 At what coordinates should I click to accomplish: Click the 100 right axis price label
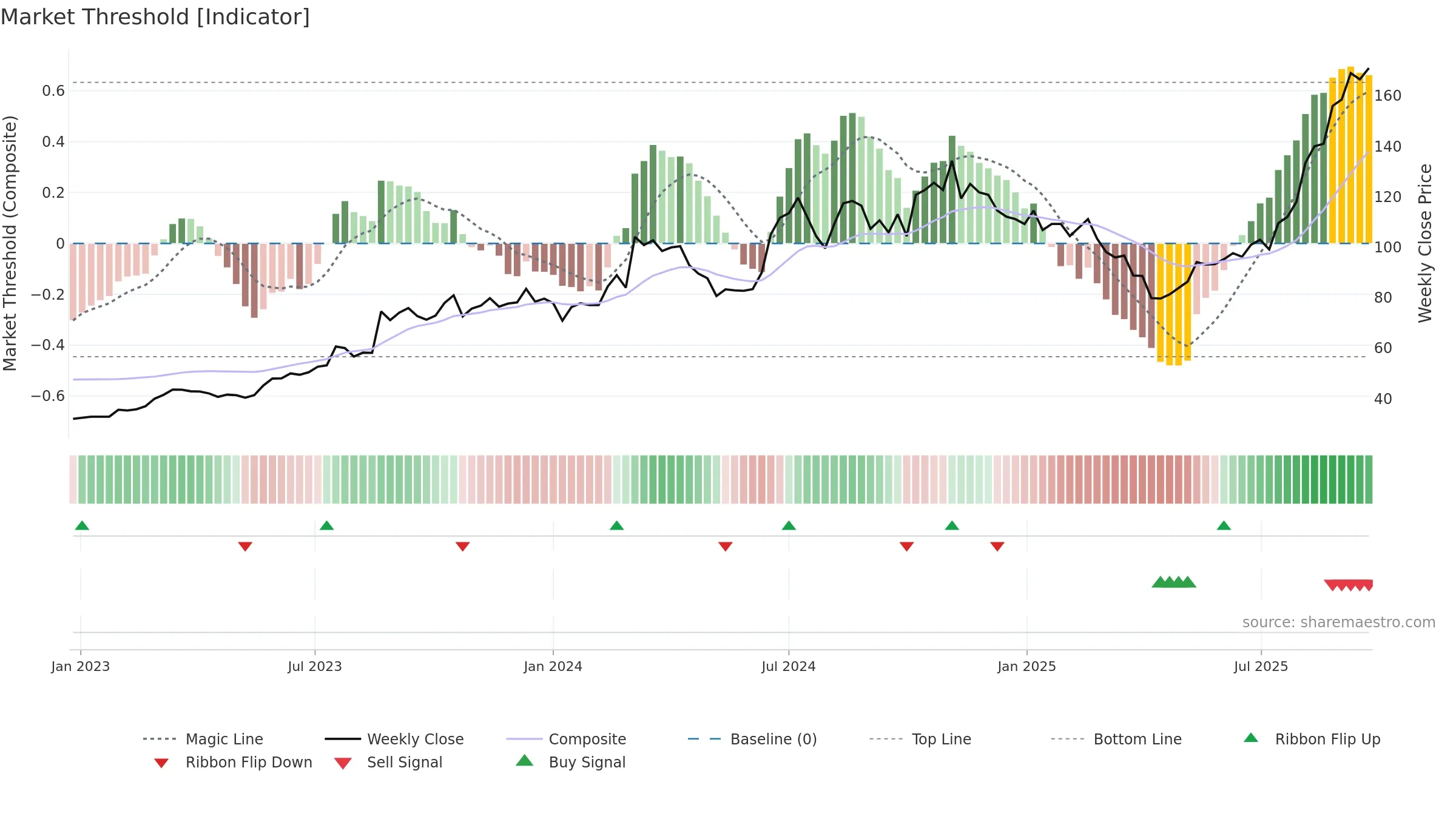(x=1388, y=248)
